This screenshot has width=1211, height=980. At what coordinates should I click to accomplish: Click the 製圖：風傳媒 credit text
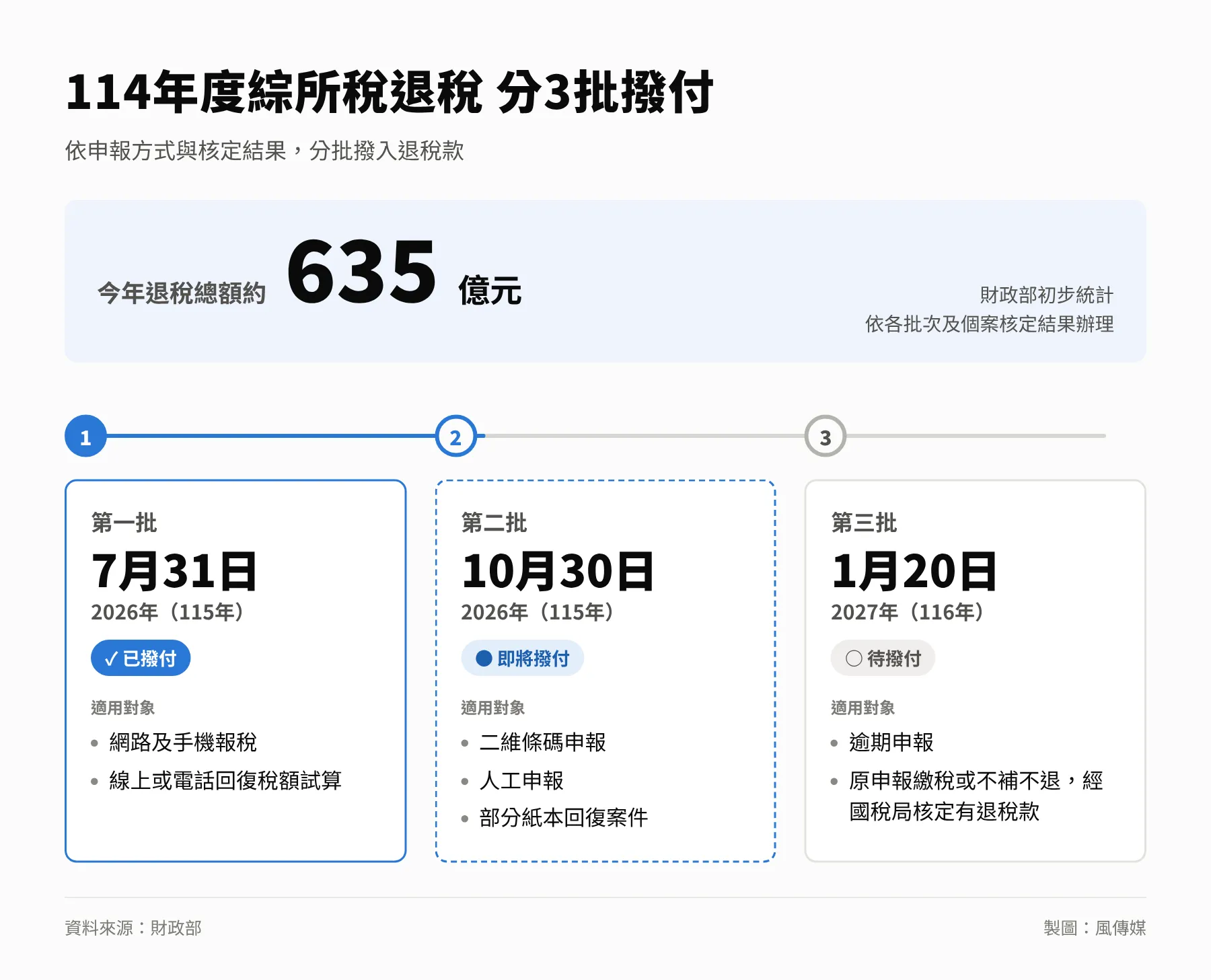tap(1095, 928)
